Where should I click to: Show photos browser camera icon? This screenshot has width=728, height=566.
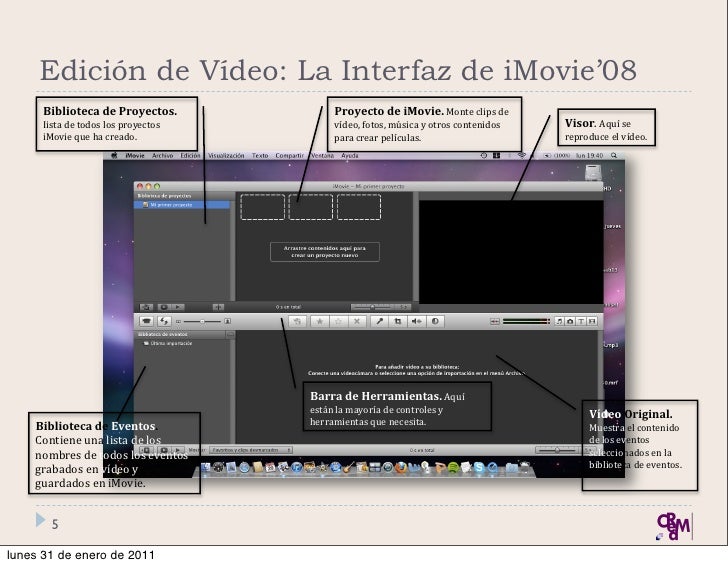[570, 321]
